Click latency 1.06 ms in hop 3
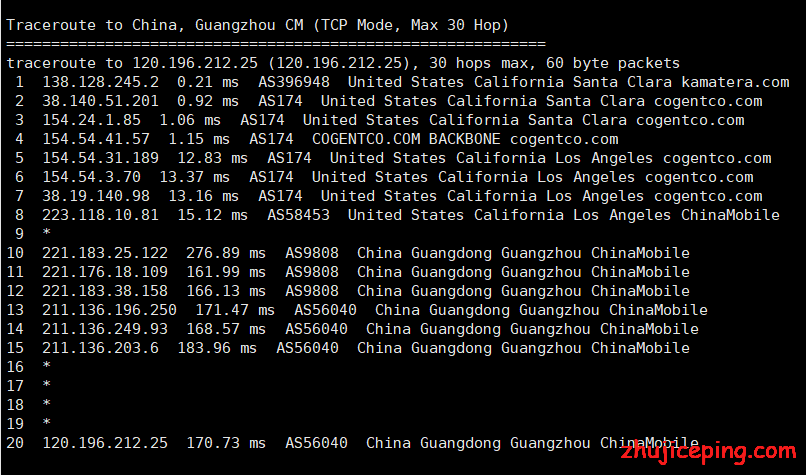806x475 pixels. coord(190,120)
